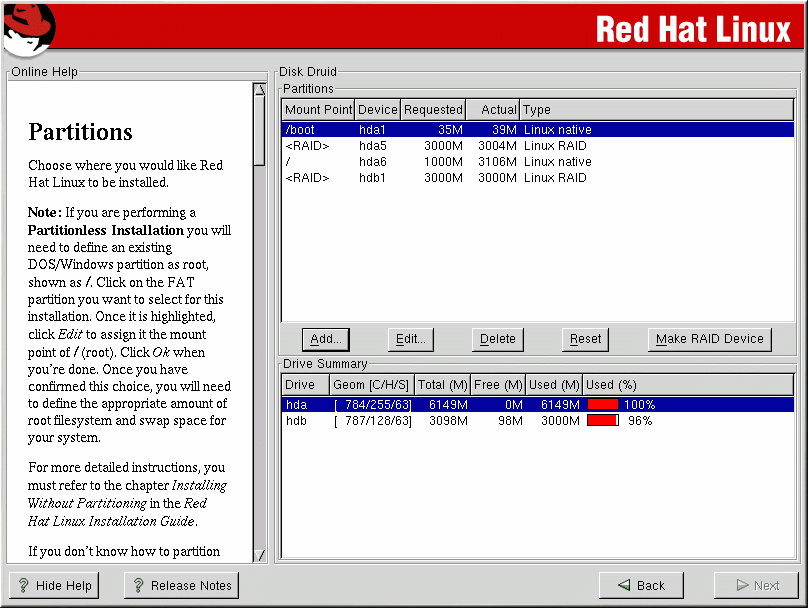Viewport: 808px width, 608px height.
Task: Click the hda 100% usage bar
Action: click(x=602, y=405)
